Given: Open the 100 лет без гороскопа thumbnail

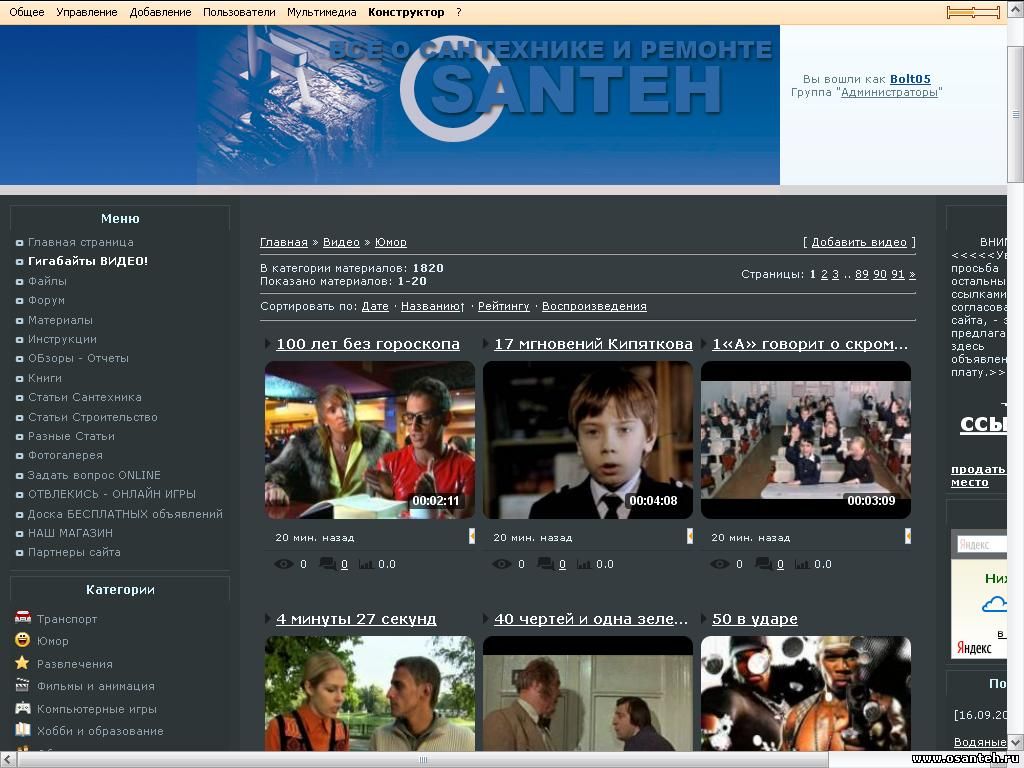Looking at the screenshot, I should pos(370,440).
